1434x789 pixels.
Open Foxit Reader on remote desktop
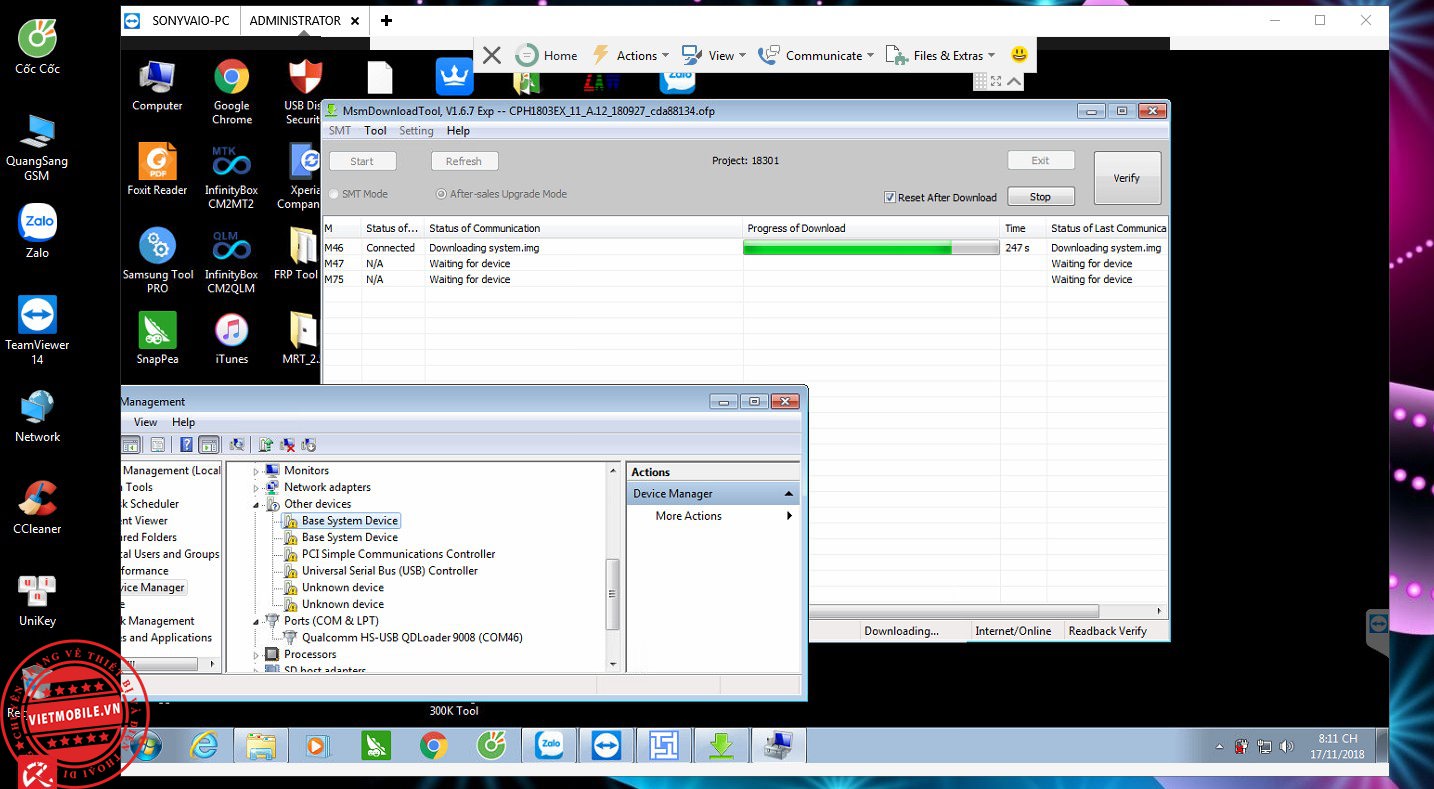click(157, 169)
